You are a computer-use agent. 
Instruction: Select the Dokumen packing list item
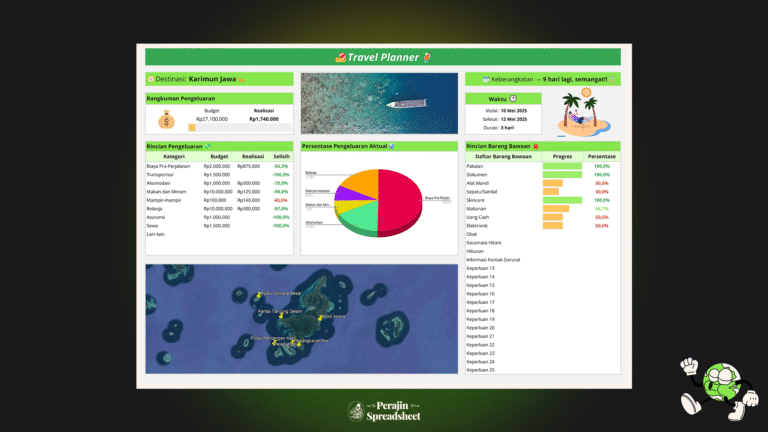click(x=477, y=175)
